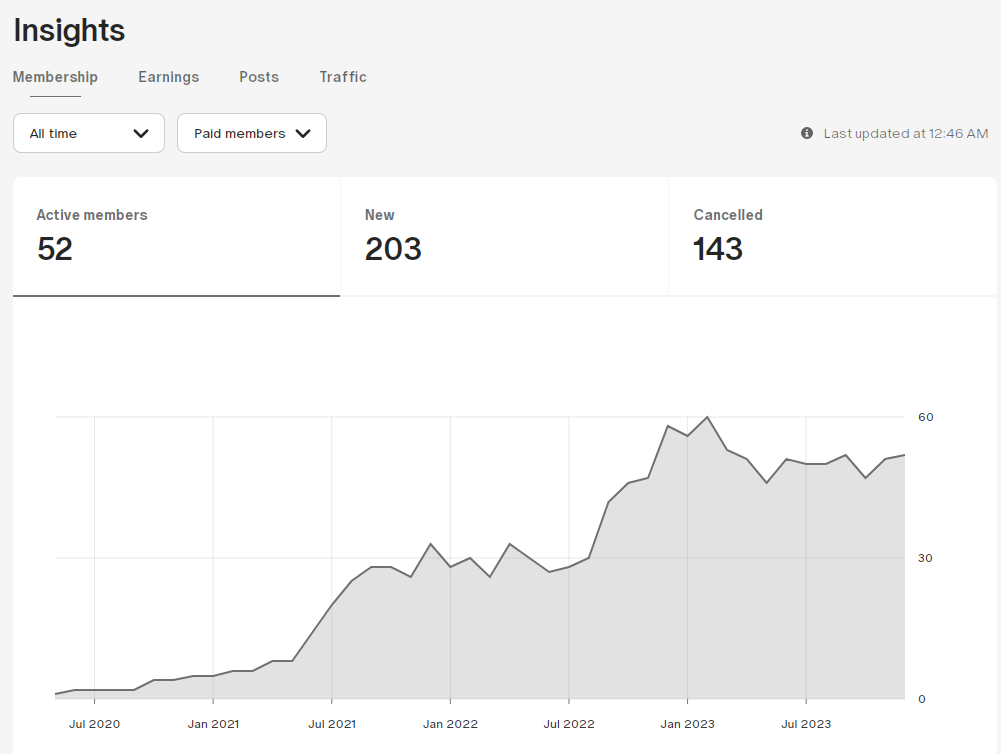1001x754 pixels.
Task: Open the Paid members filter dropdown
Action: coord(252,133)
